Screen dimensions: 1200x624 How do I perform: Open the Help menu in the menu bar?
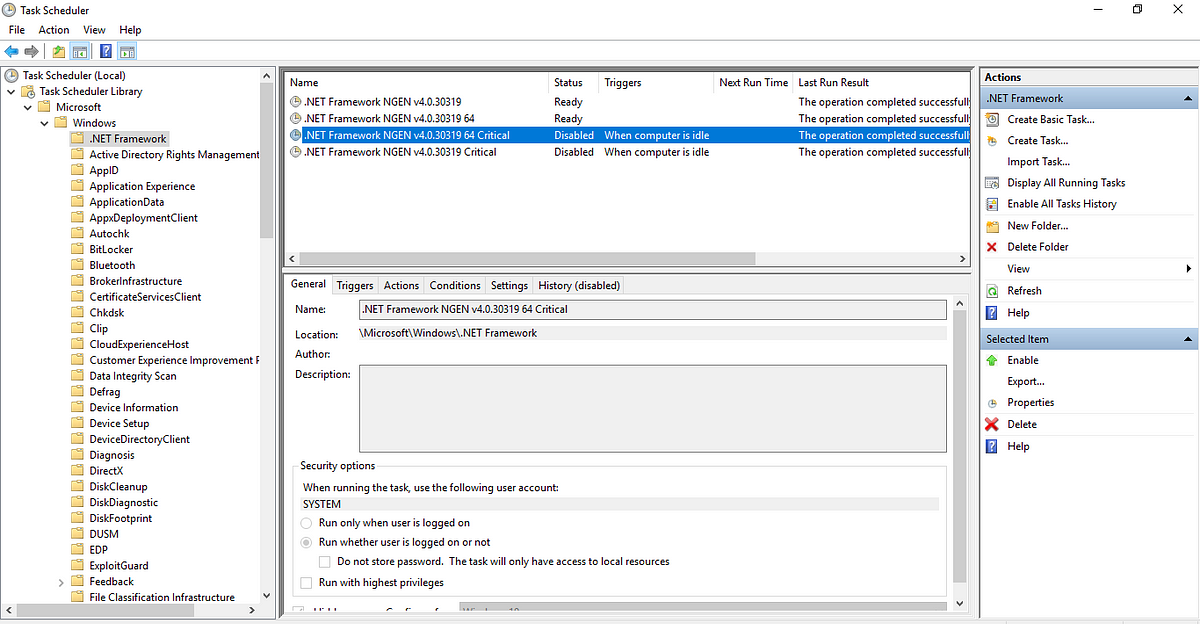coord(130,30)
